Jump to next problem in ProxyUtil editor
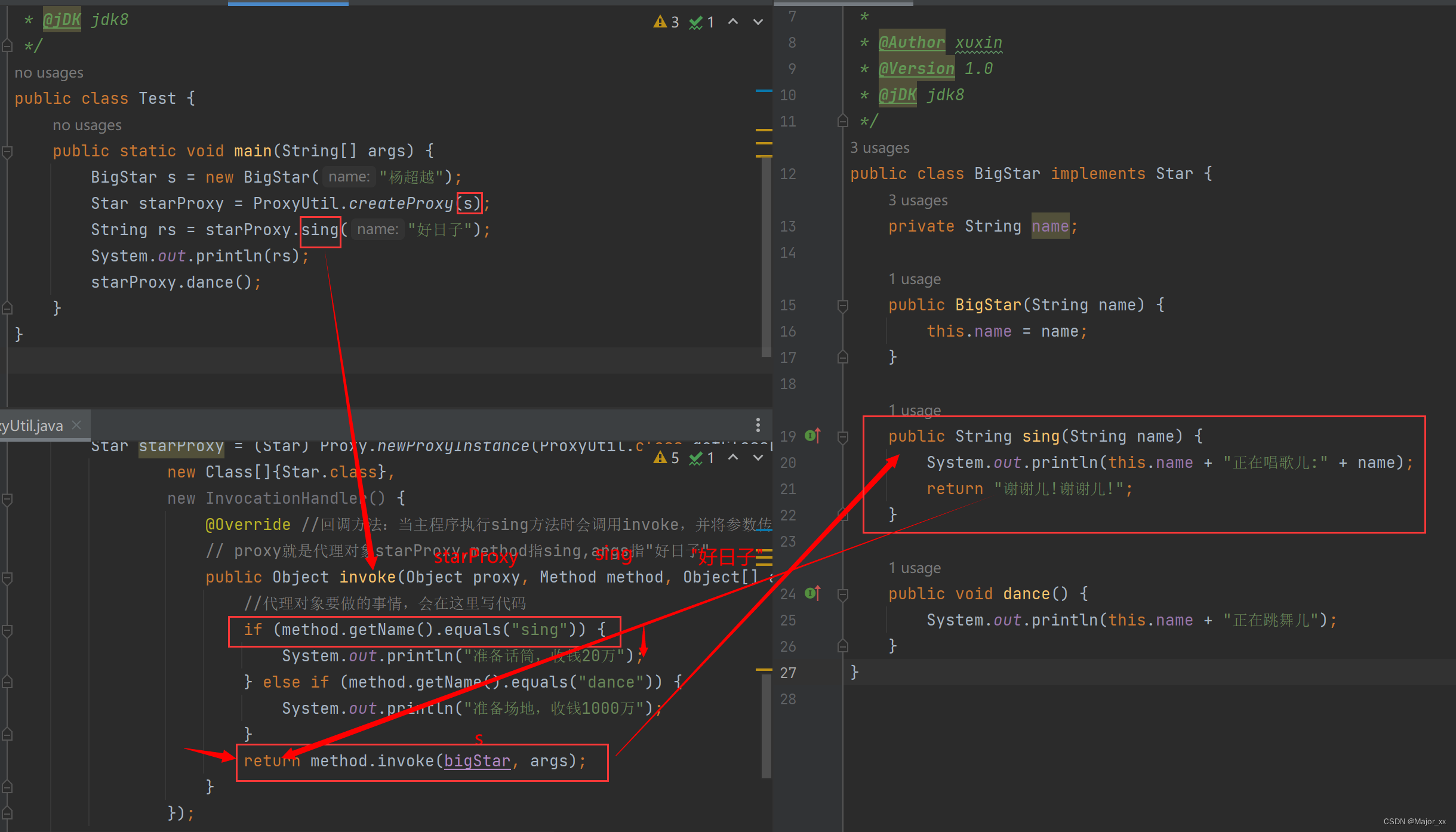1456x832 pixels. [x=758, y=458]
